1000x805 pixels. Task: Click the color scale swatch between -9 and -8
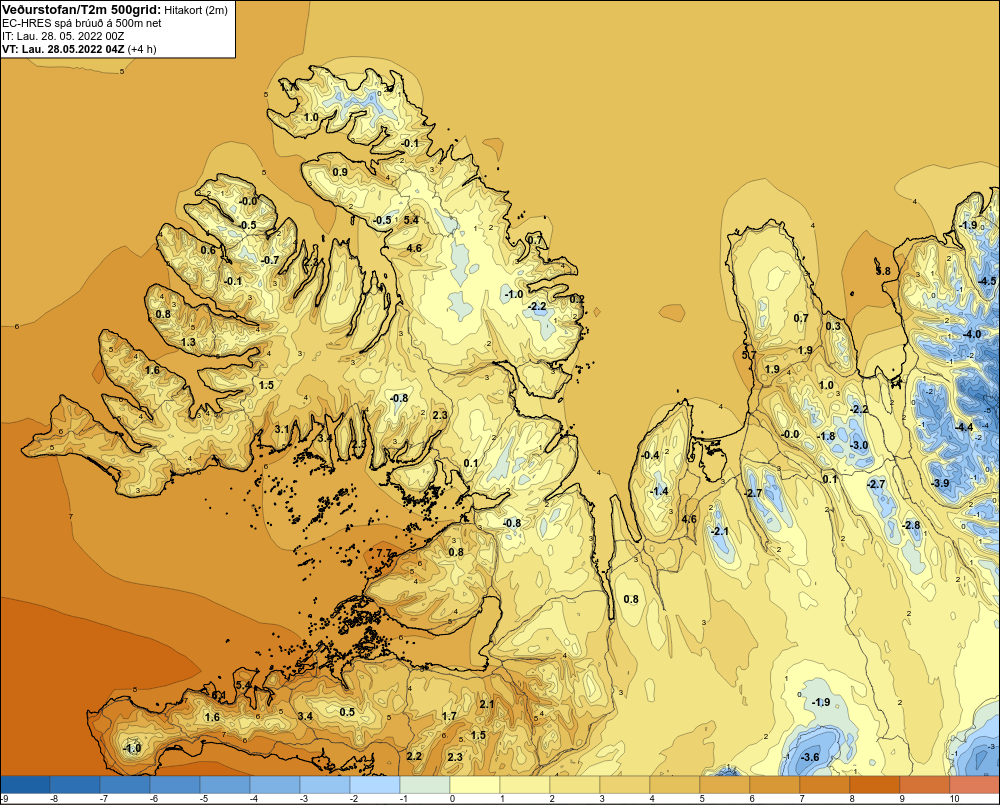(x=25, y=784)
